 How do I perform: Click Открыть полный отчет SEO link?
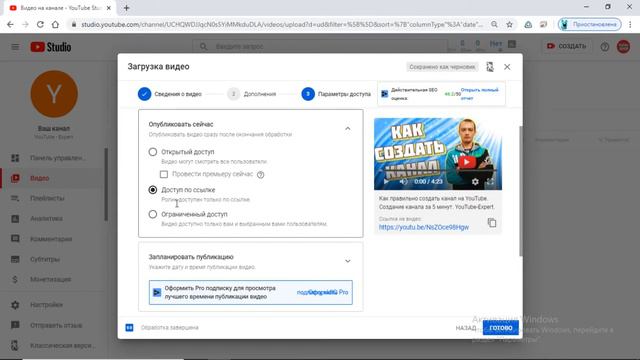(480, 94)
